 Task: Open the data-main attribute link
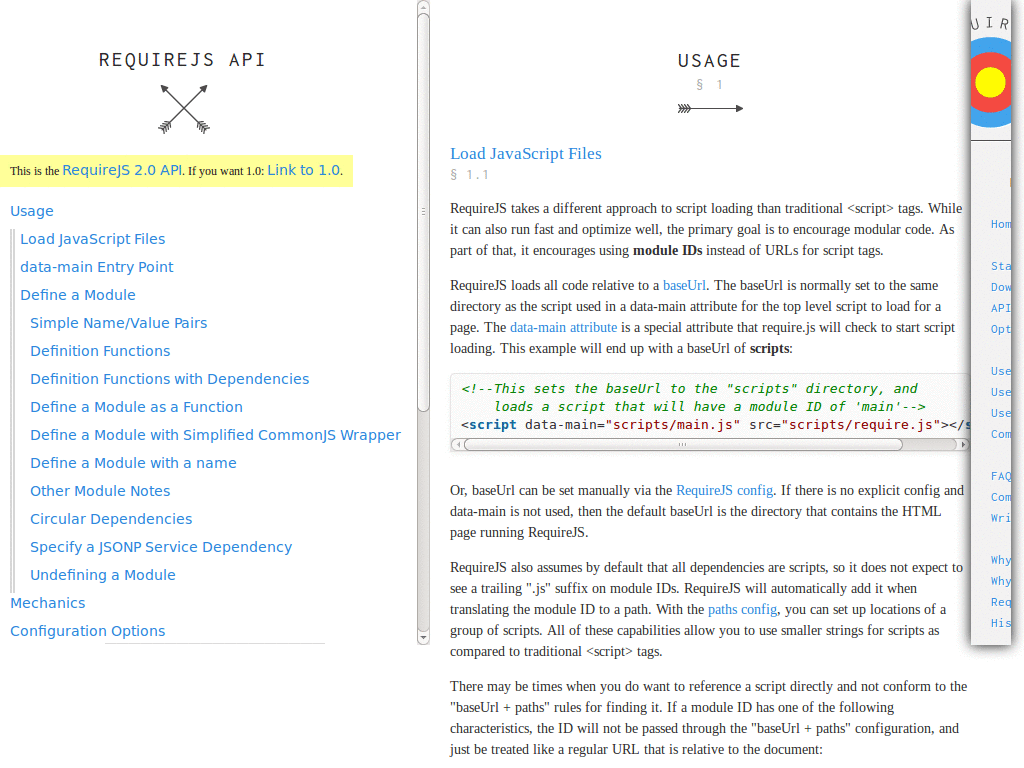[x=563, y=328]
